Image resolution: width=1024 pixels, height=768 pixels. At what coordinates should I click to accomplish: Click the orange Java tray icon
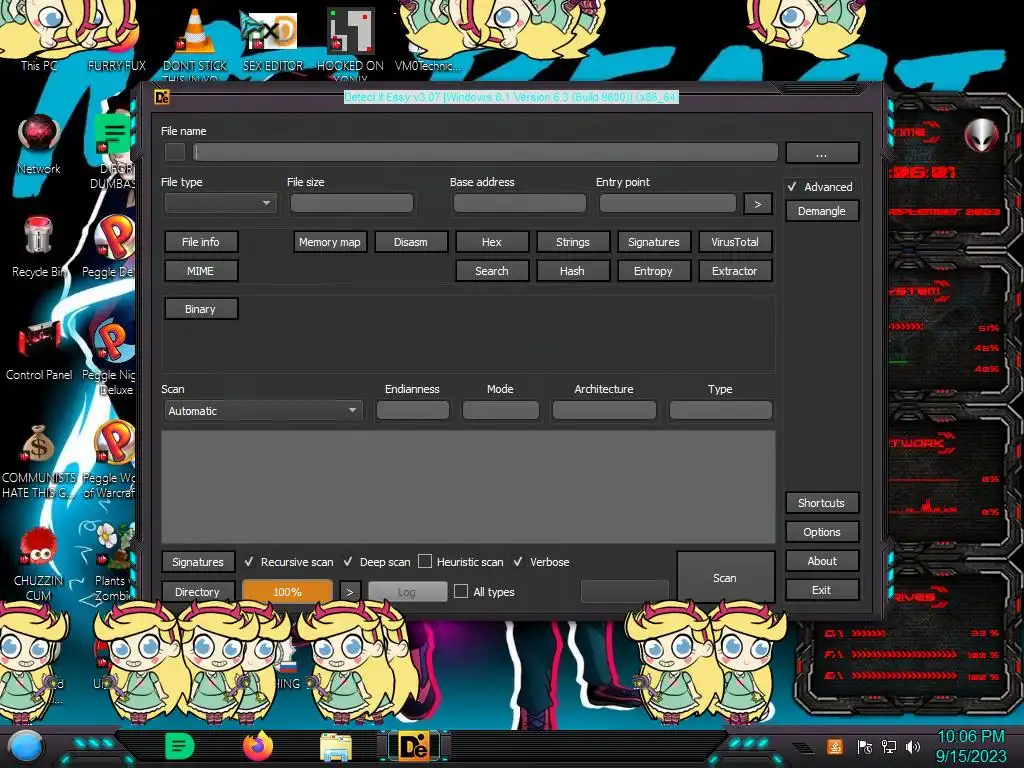coord(835,746)
